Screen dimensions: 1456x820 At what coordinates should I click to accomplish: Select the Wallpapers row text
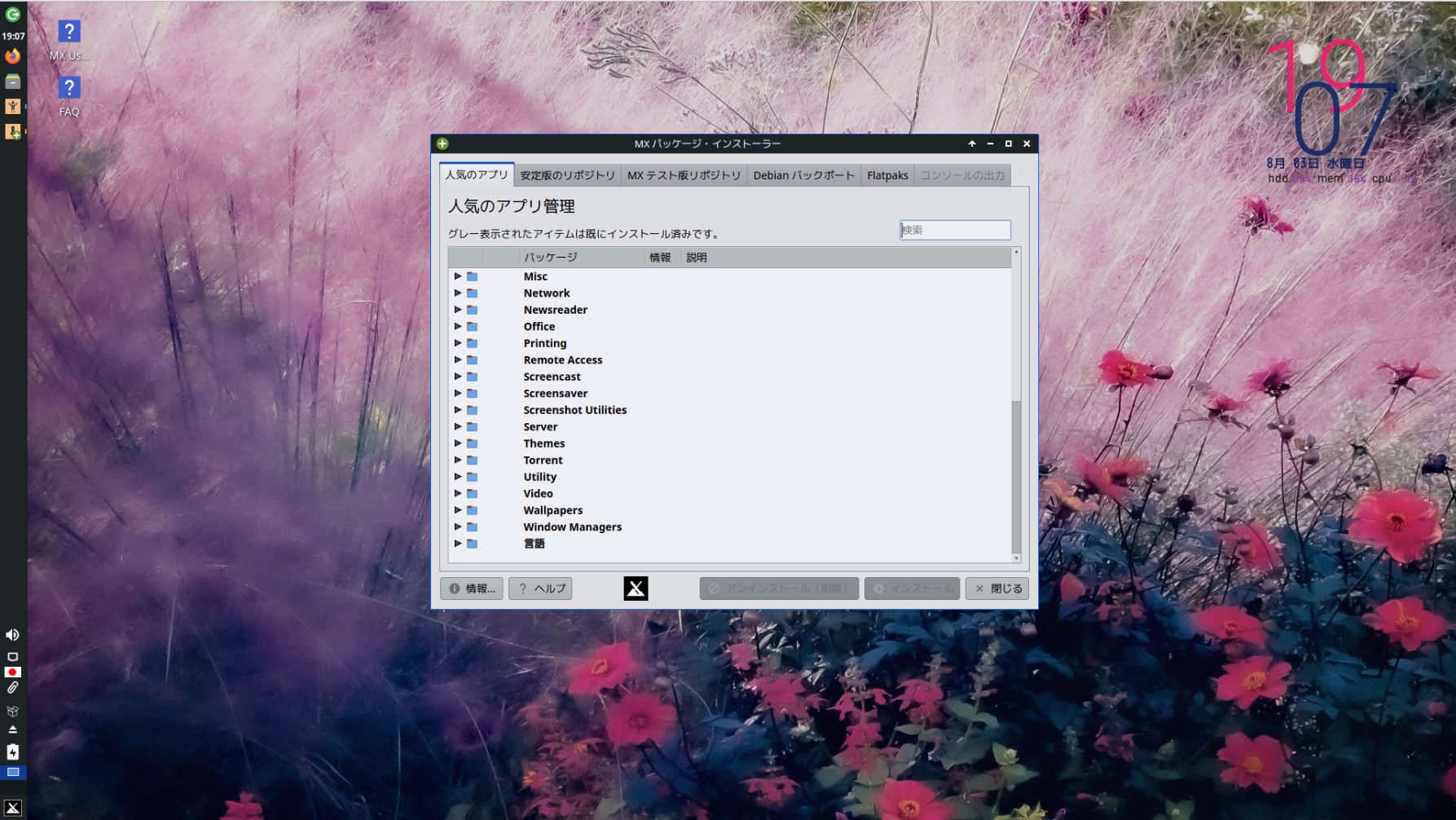[x=553, y=510]
